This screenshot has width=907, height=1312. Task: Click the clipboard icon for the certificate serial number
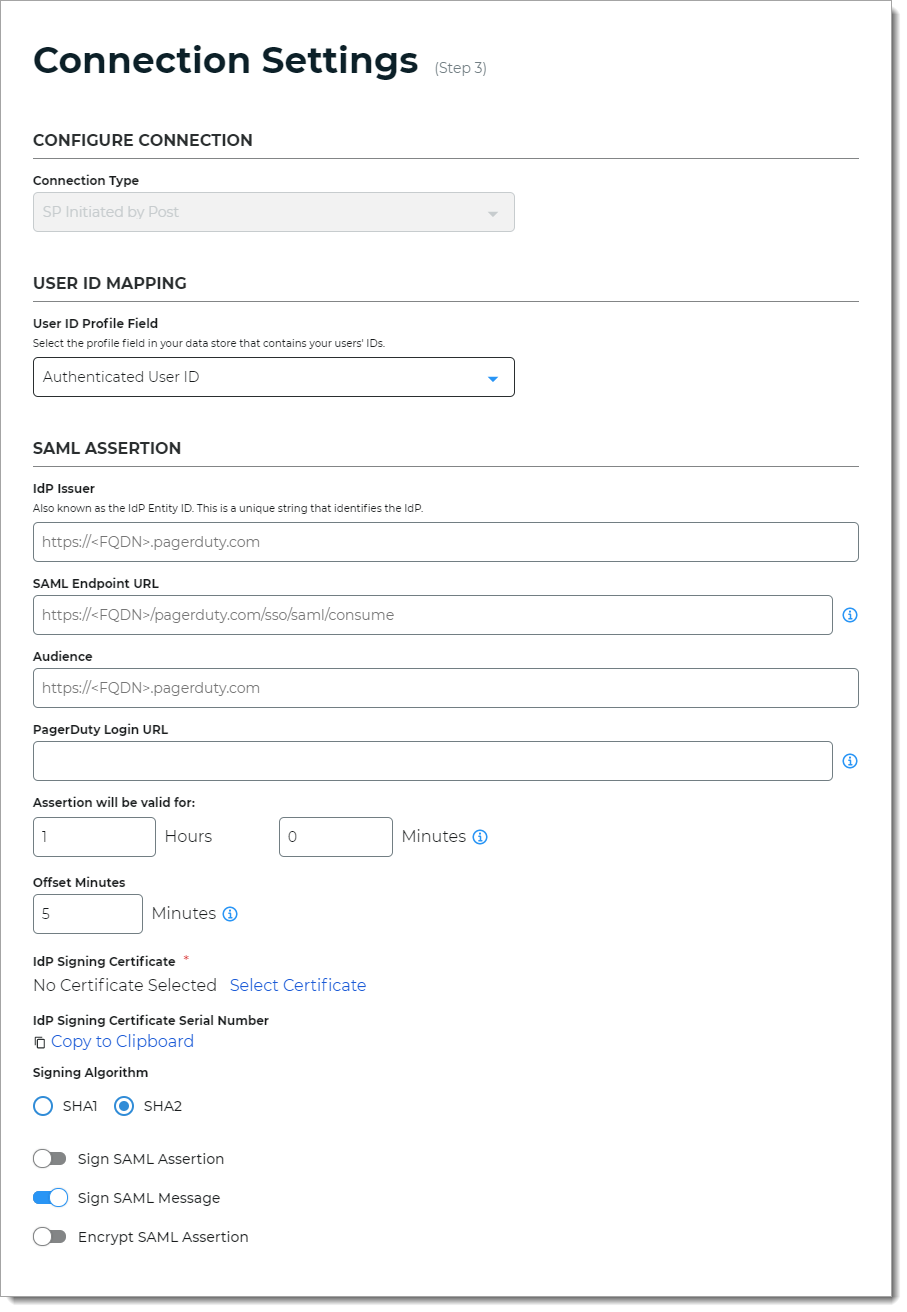[x=38, y=1041]
